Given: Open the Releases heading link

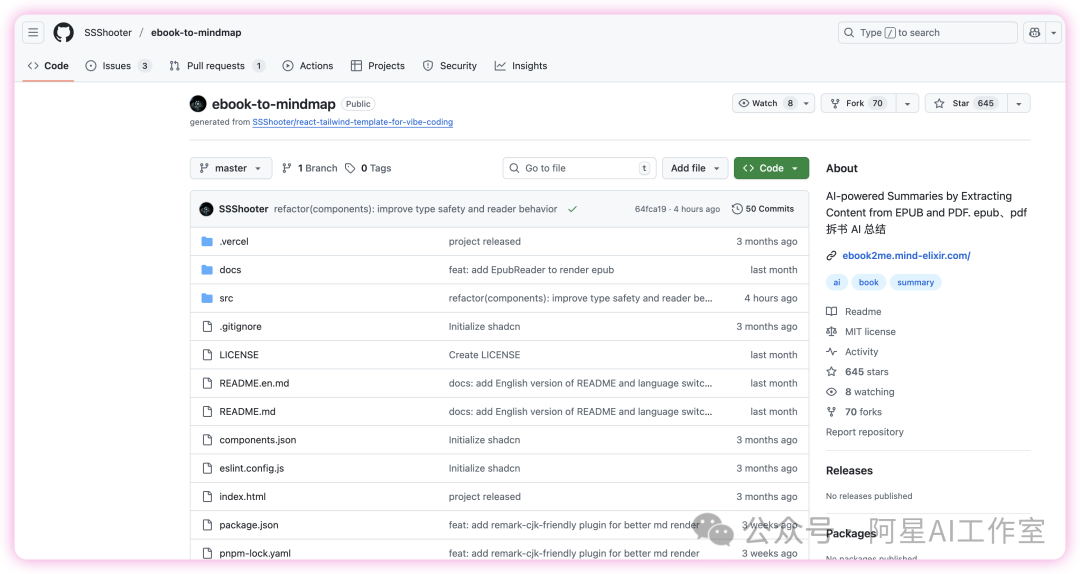Looking at the screenshot, I should 849,471.
